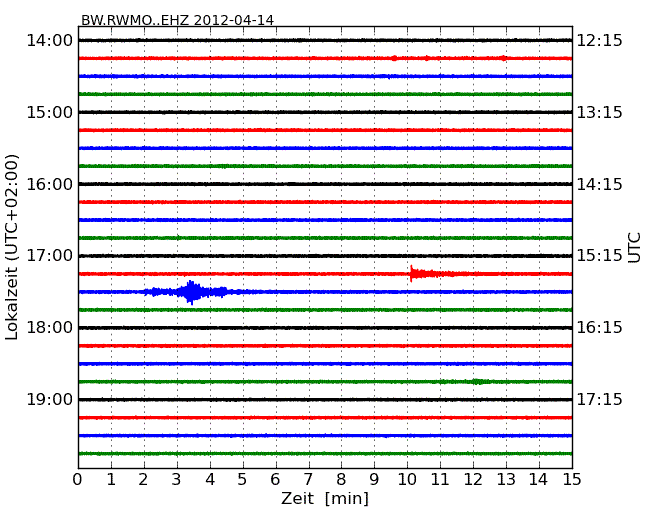Select the 16:00 local time label
This screenshot has height=520, width=650.
[49, 184]
